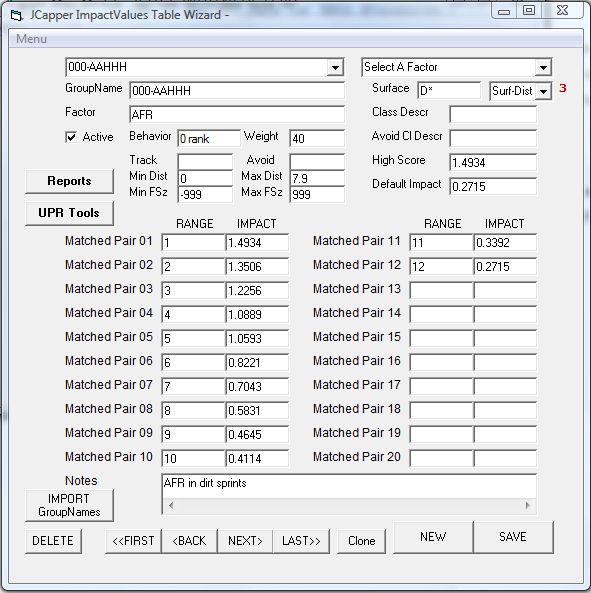
Task: Click Notes scrollbar right arrow
Action: 527,505
